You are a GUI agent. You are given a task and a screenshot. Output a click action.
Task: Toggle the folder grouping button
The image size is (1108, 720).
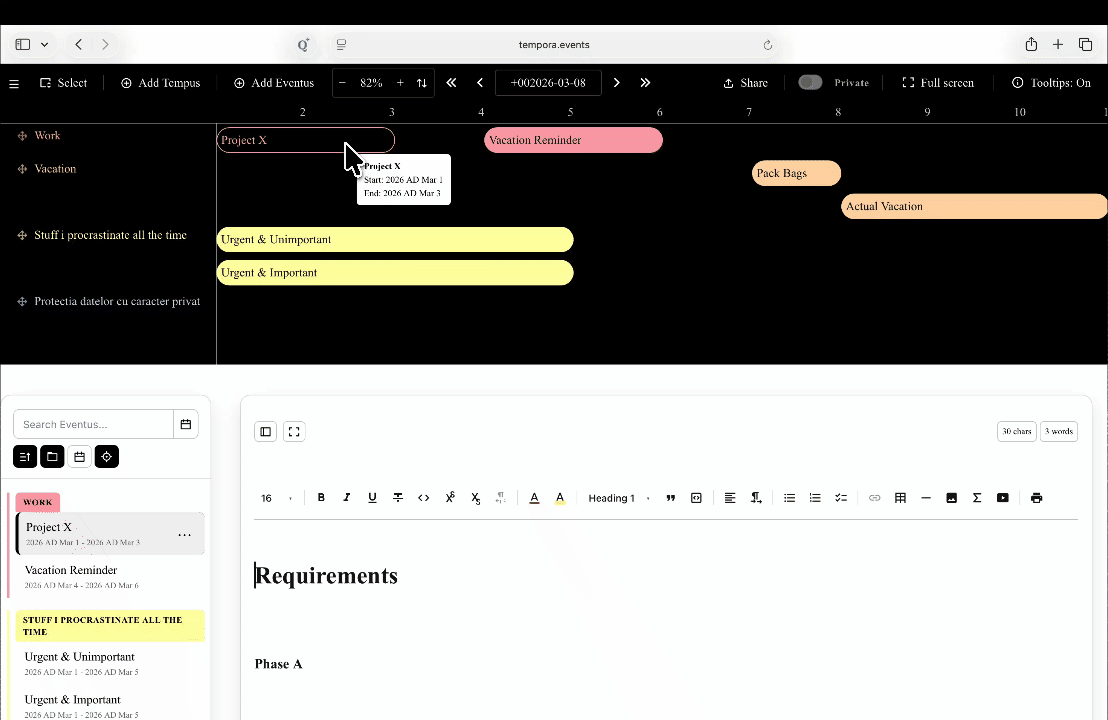[x=52, y=456]
